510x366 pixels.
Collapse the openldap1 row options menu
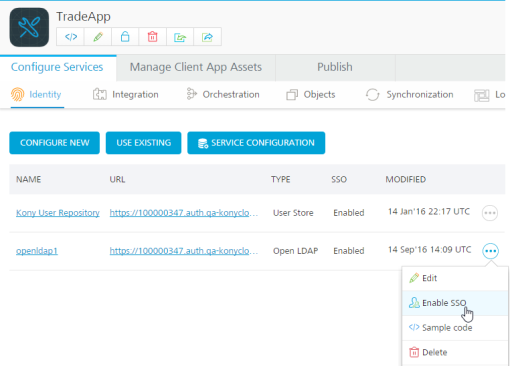tap(490, 251)
